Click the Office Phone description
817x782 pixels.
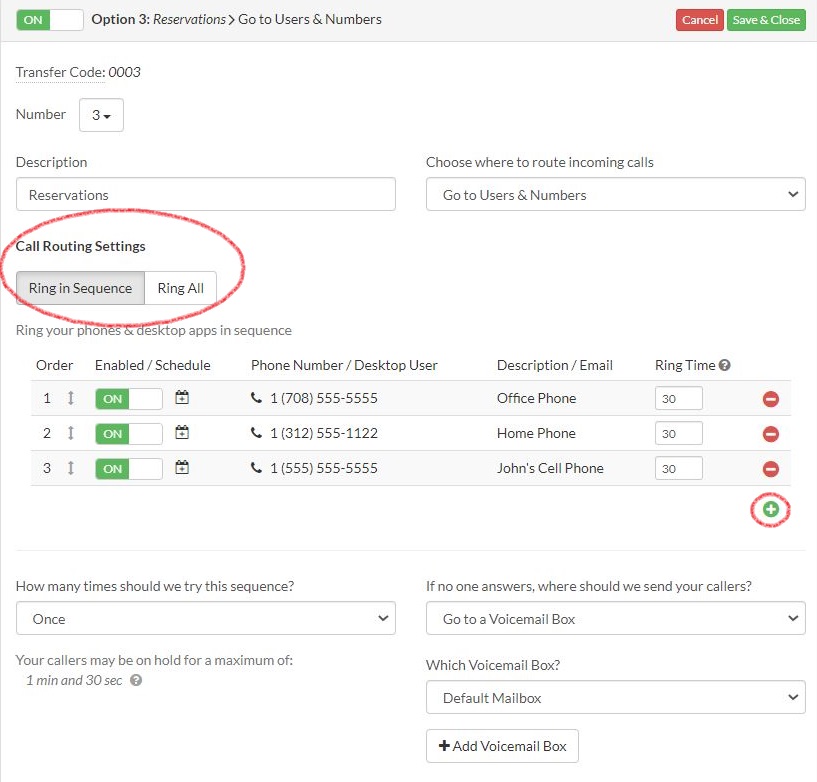(x=536, y=398)
